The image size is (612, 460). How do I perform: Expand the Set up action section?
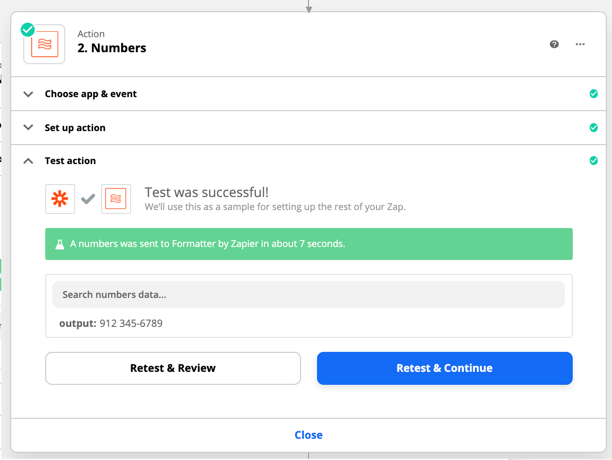point(28,128)
